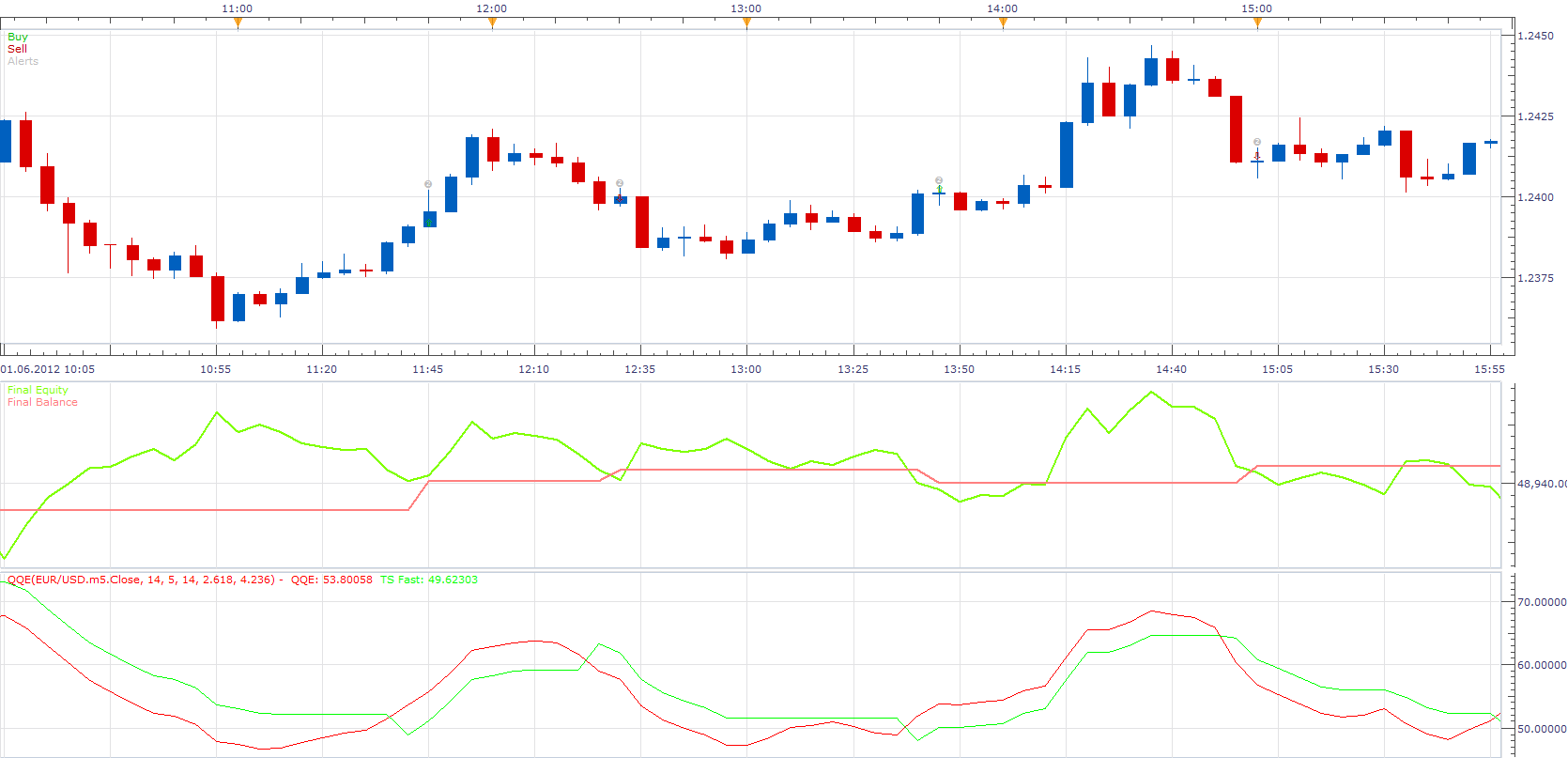
Task: Click the 01.06.2012 10:05 date label
Action: (x=48, y=369)
